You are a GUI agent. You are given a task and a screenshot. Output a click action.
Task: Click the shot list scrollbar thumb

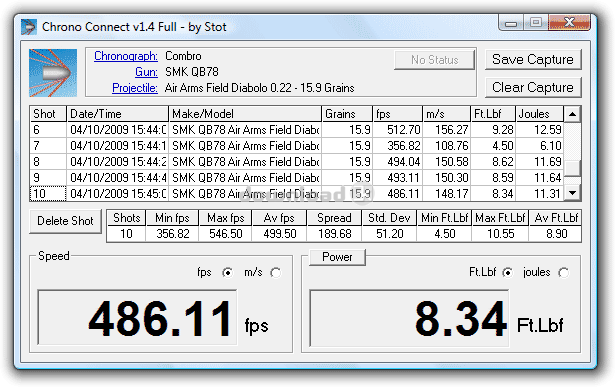572,169
